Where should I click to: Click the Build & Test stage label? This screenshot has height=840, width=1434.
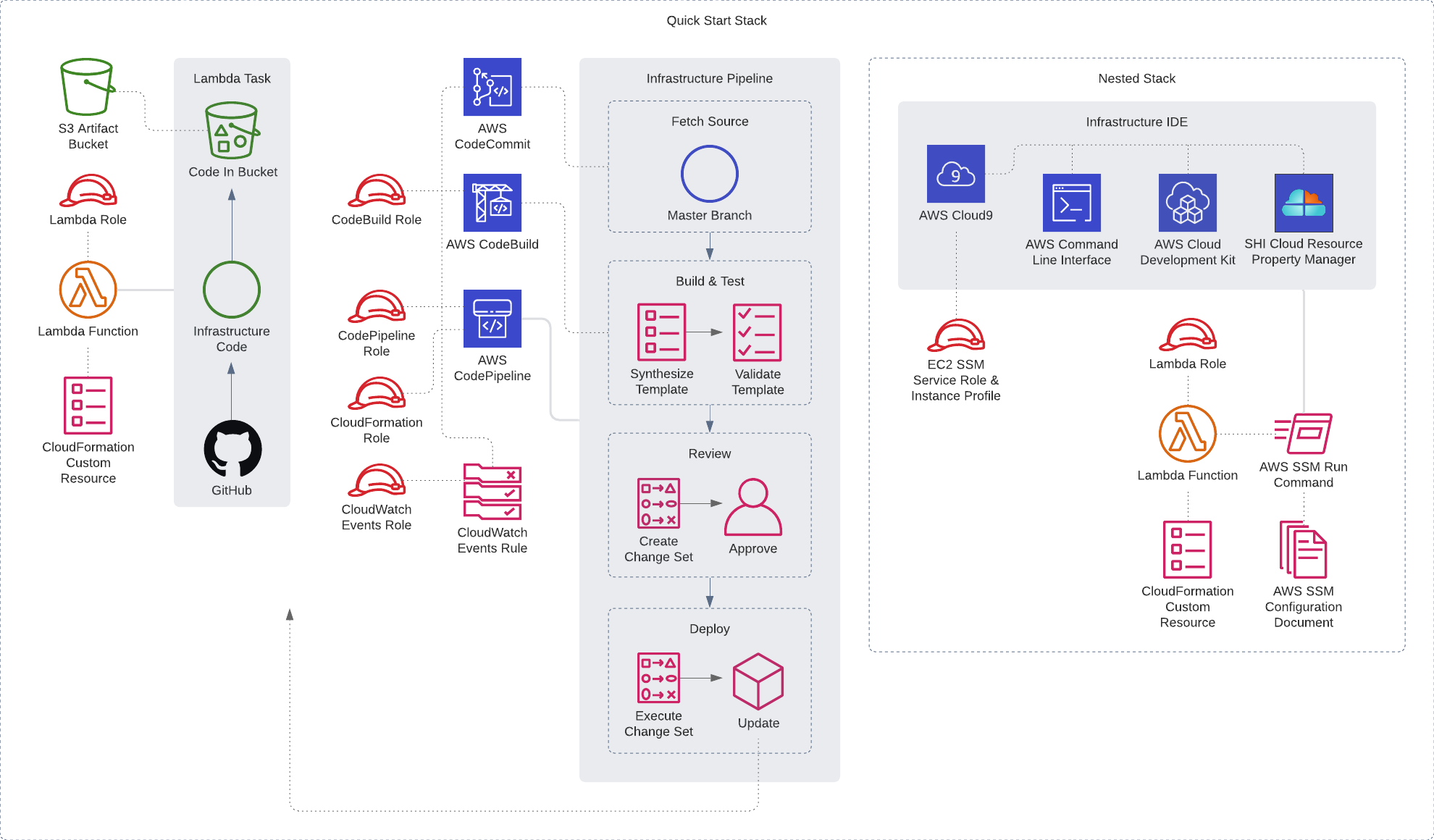[710, 281]
